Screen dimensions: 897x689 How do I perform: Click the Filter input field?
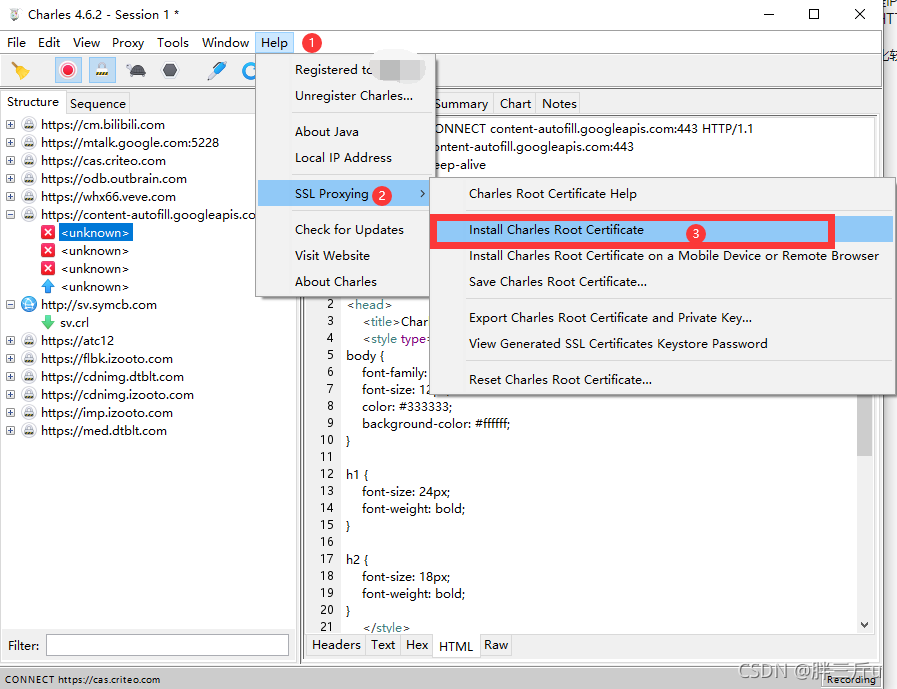pos(168,645)
